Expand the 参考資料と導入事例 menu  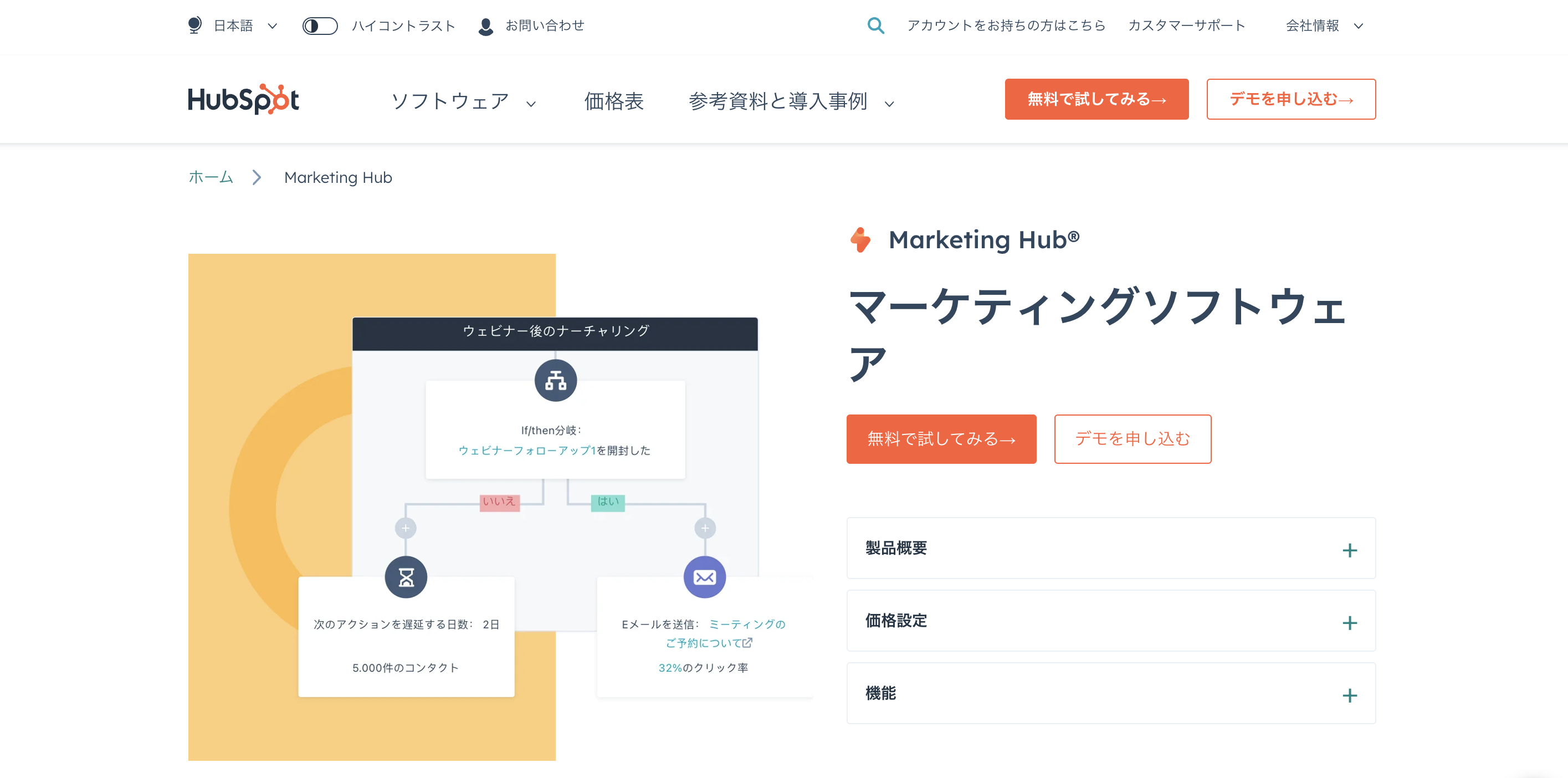click(791, 101)
